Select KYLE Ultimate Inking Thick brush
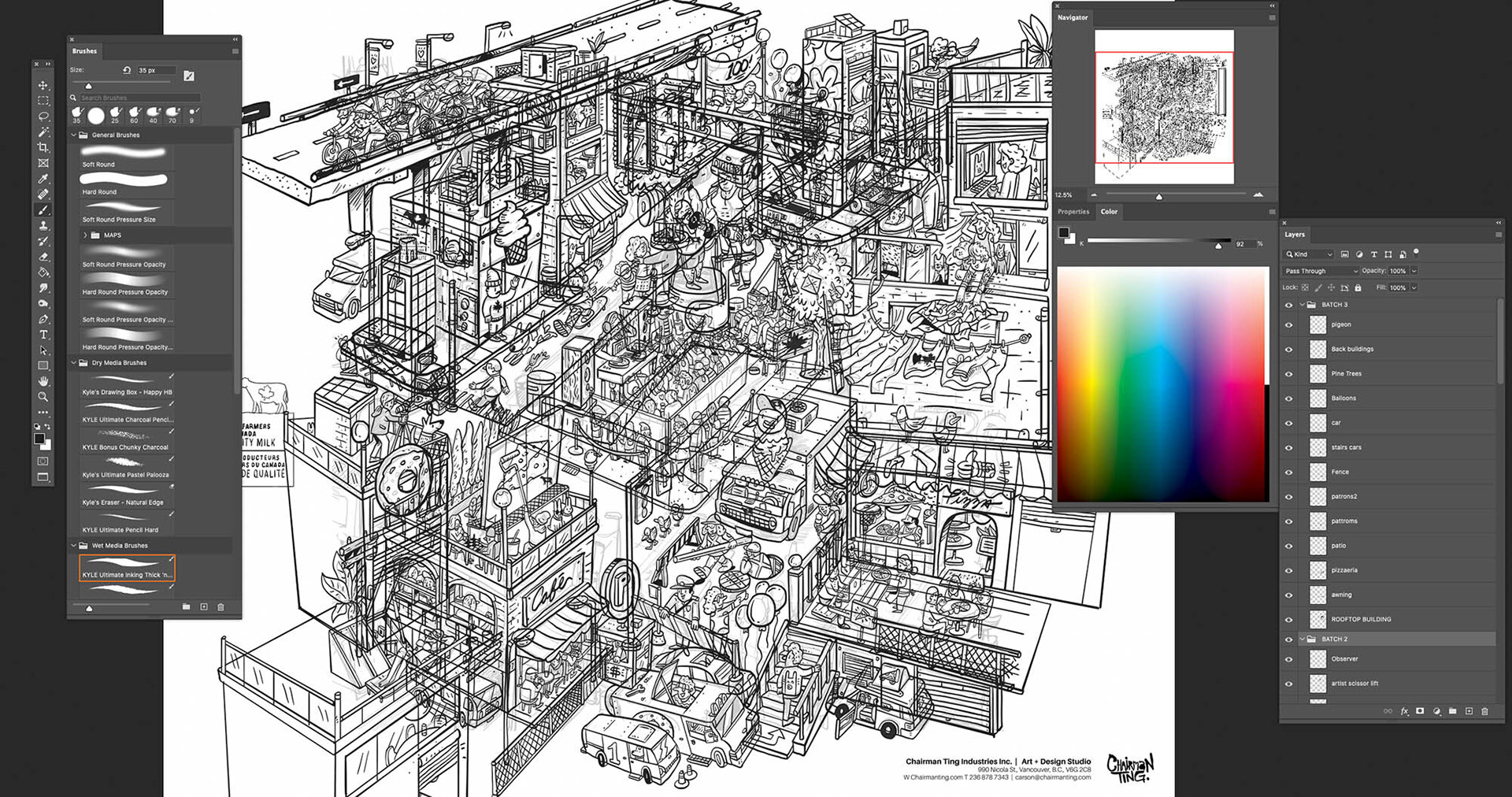This screenshot has height=797, width=1512. pos(127,568)
